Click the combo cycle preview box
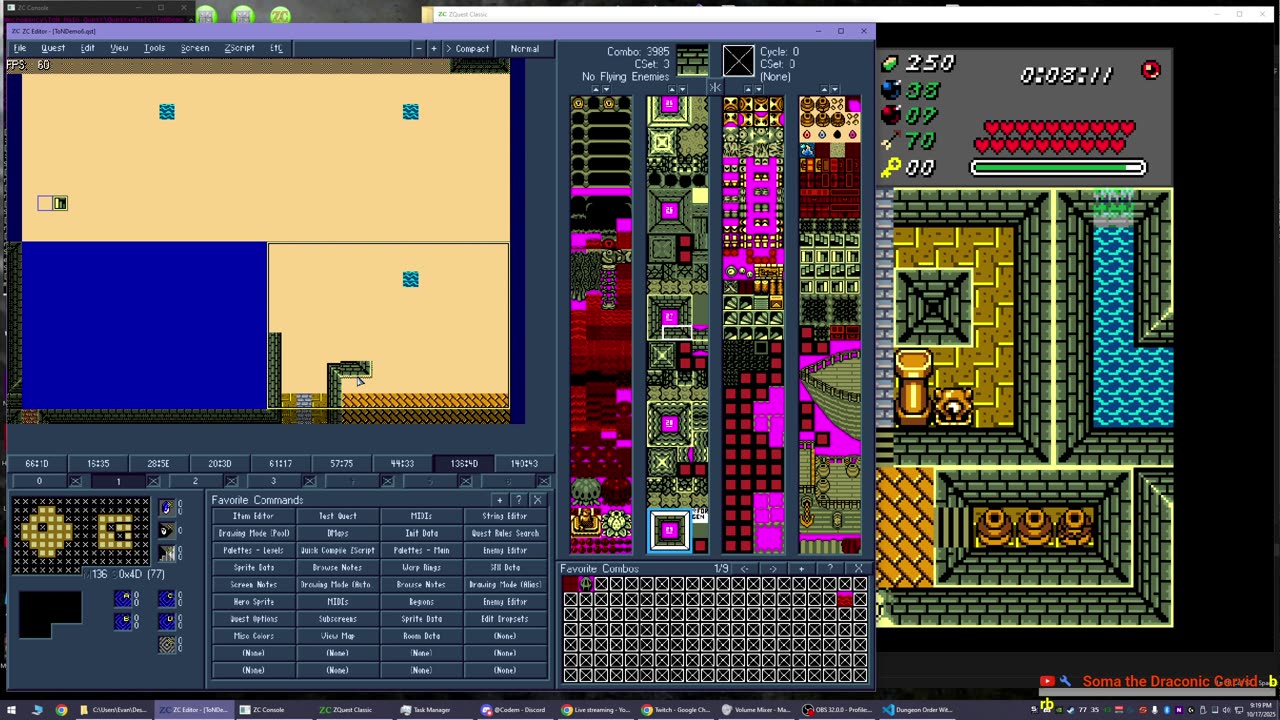The height and width of the screenshot is (720, 1280). (x=738, y=61)
